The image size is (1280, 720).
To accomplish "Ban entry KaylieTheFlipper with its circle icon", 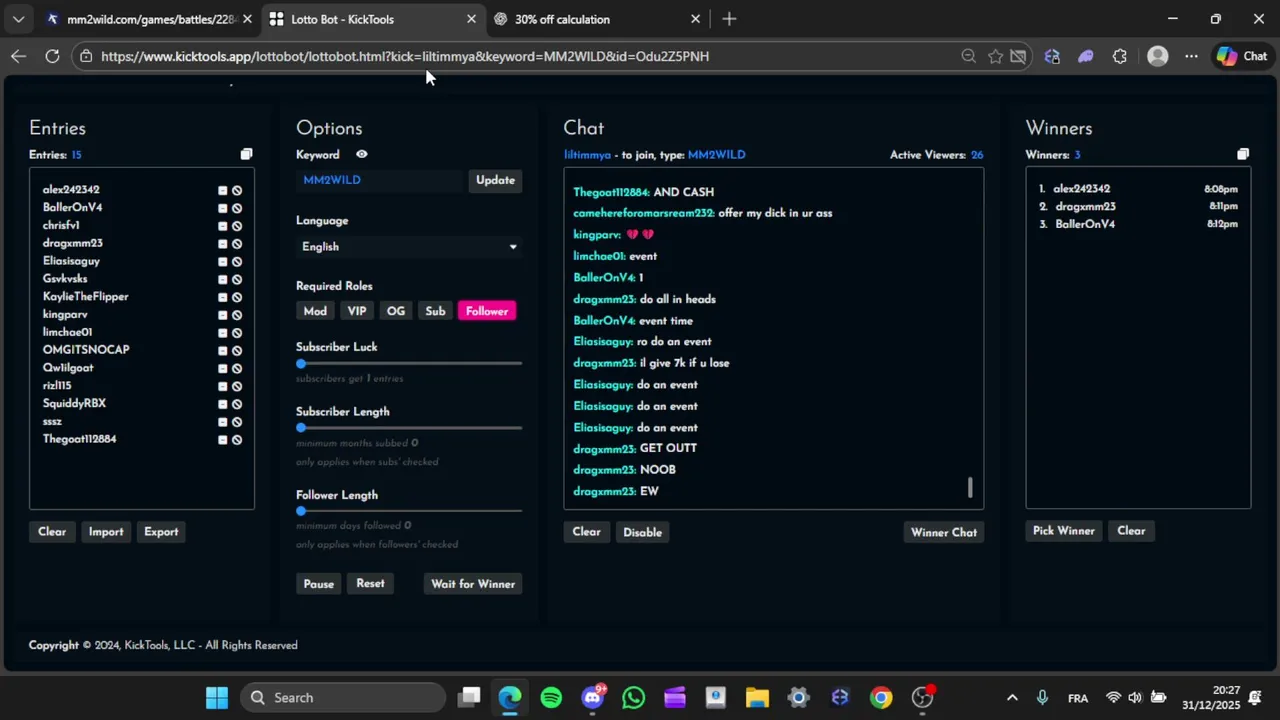I will coord(237,297).
